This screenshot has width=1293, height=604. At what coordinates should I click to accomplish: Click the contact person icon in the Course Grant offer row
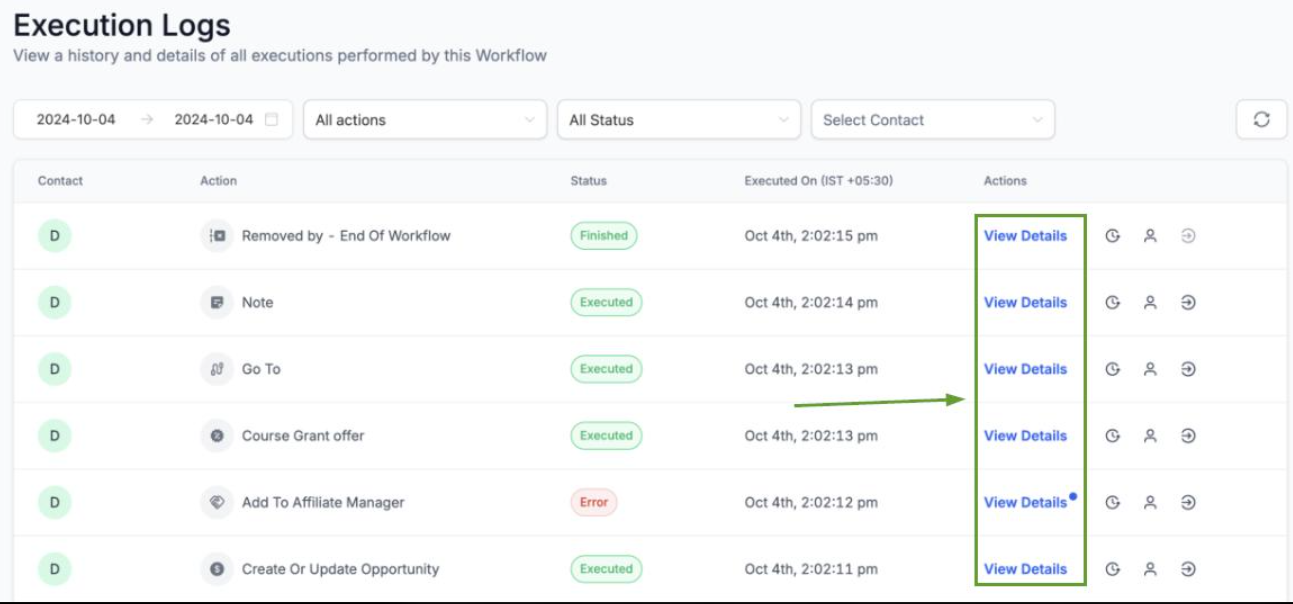1150,436
